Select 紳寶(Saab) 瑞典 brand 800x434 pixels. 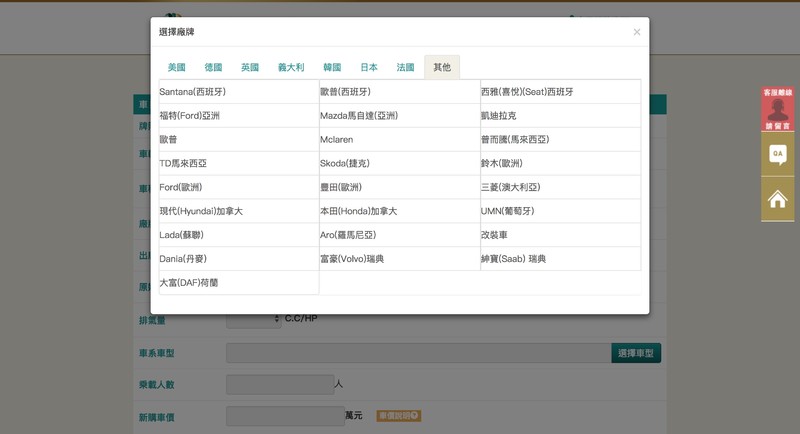click(560, 259)
